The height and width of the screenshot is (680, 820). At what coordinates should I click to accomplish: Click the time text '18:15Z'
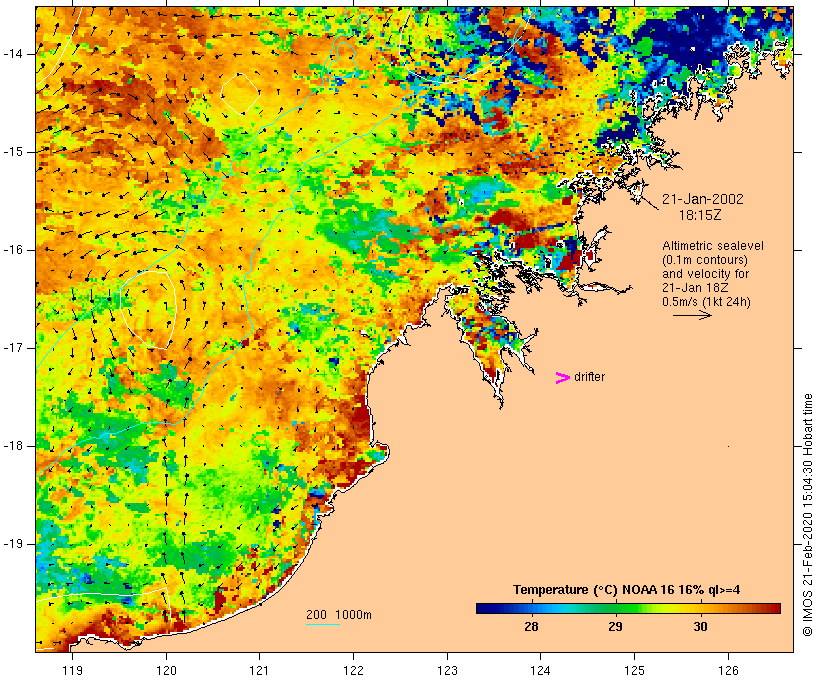[x=700, y=214]
